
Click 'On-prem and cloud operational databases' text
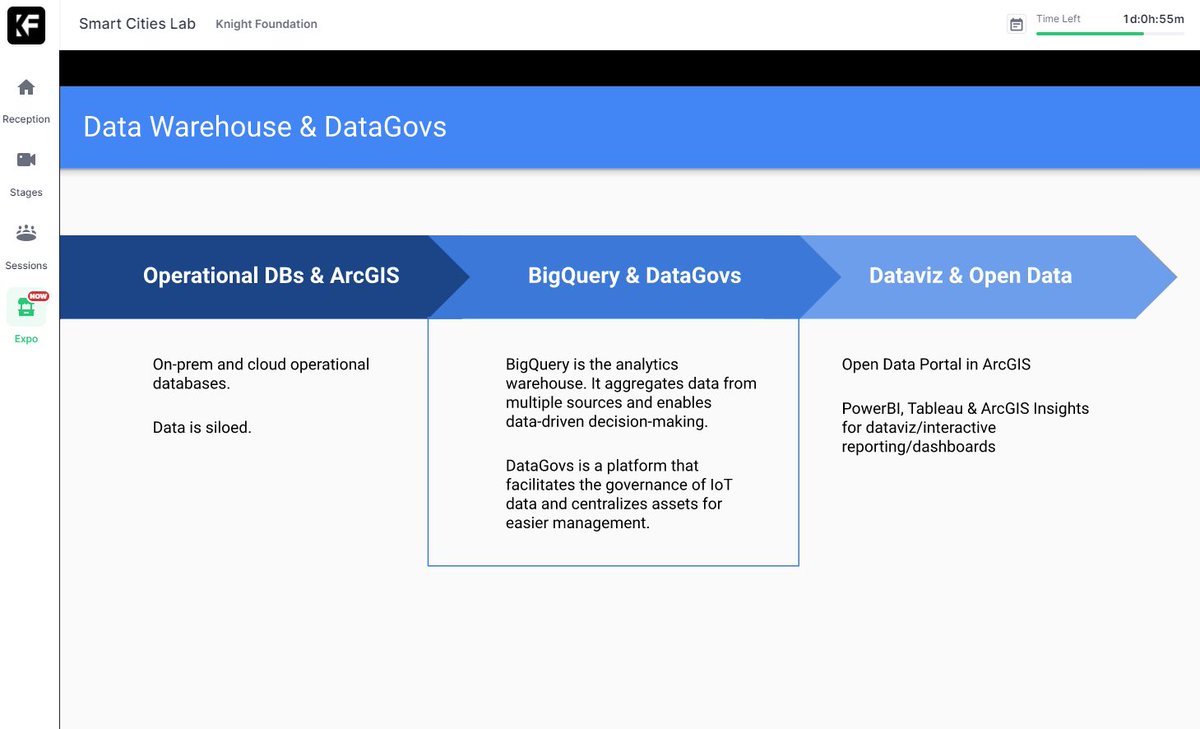coord(261,374)
